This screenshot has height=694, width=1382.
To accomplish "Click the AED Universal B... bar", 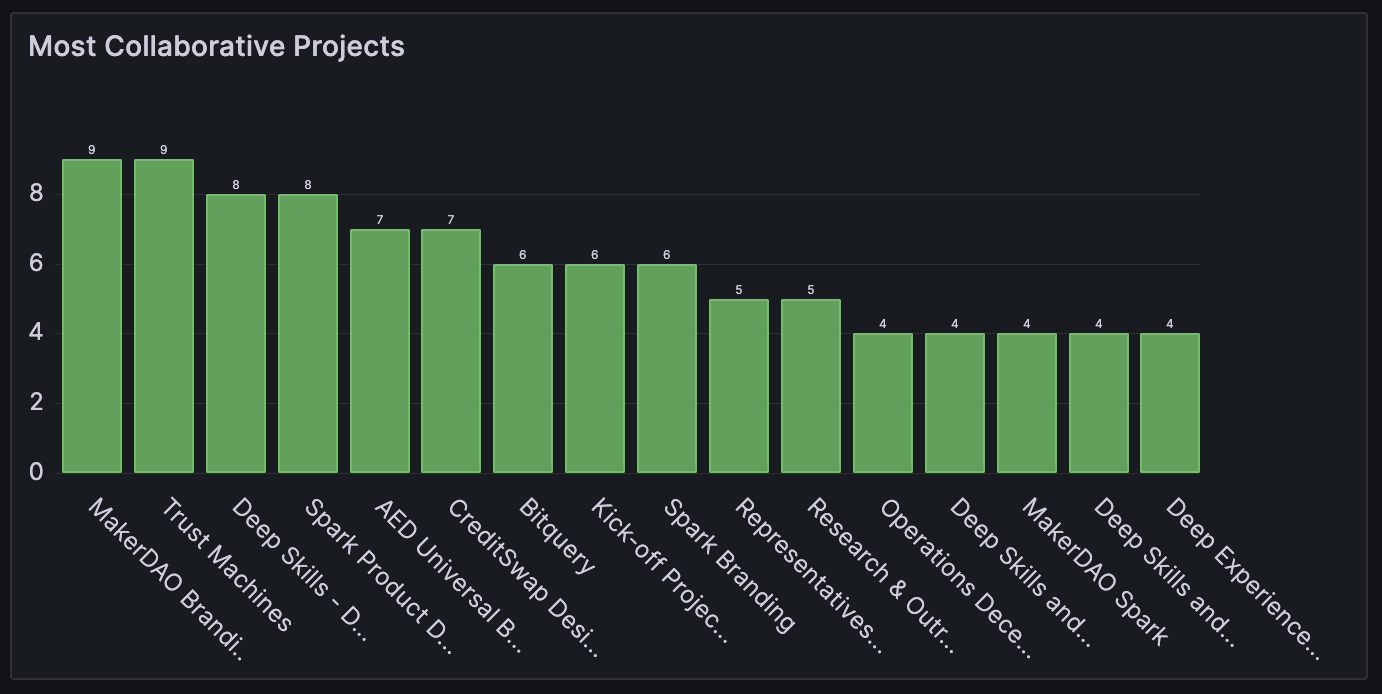I will (x=380, y=351).
